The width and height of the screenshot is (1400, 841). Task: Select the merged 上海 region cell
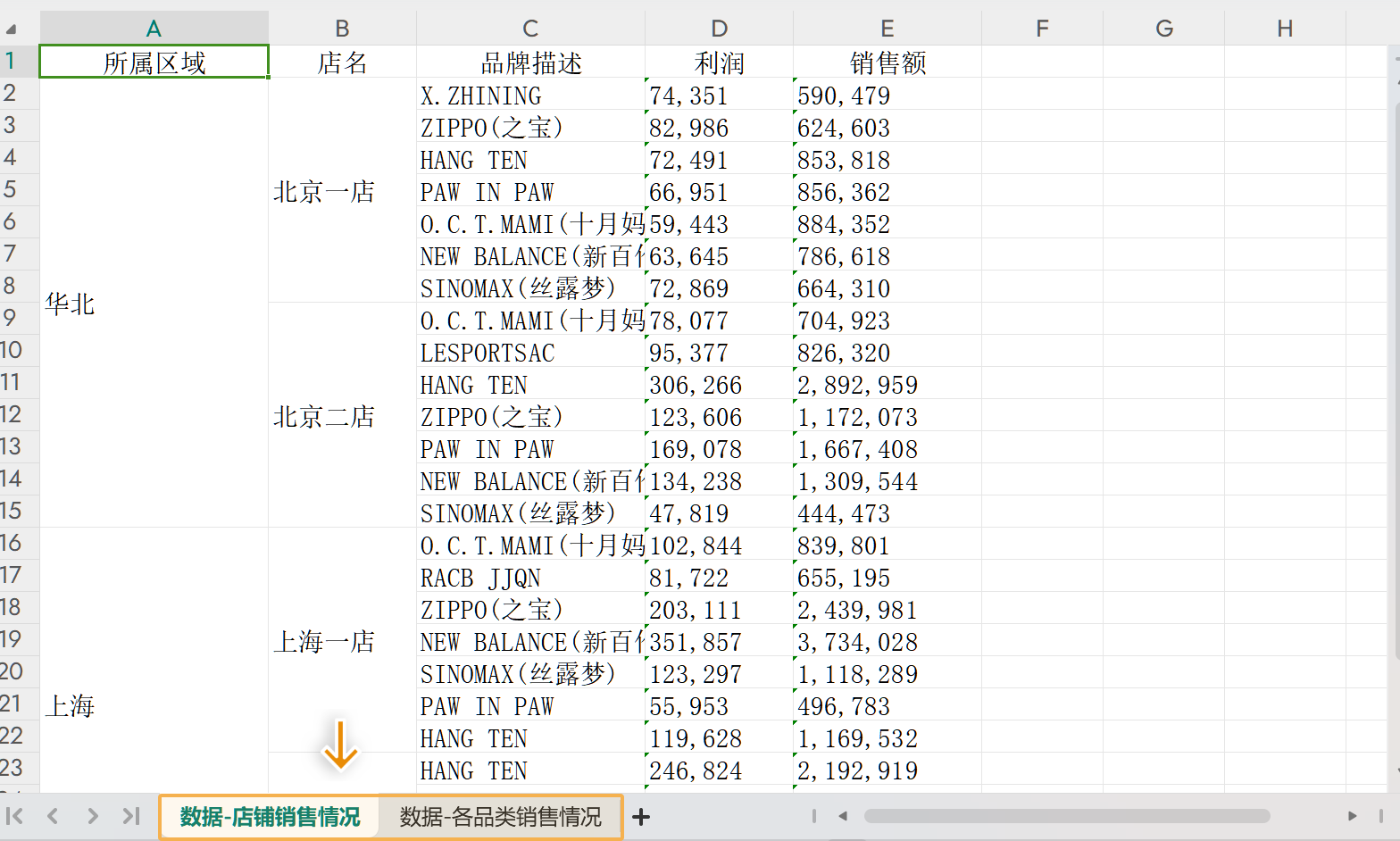(x=154, y=660)
